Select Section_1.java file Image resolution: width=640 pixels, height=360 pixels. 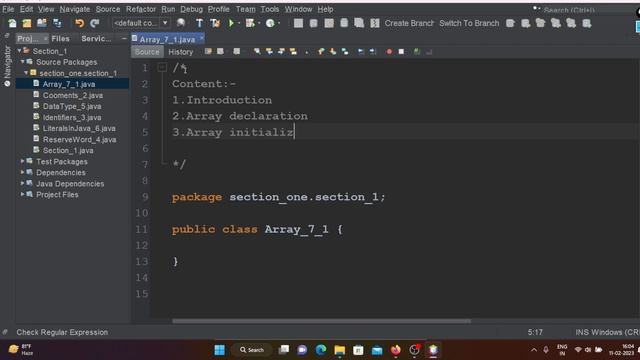(68, 150)
